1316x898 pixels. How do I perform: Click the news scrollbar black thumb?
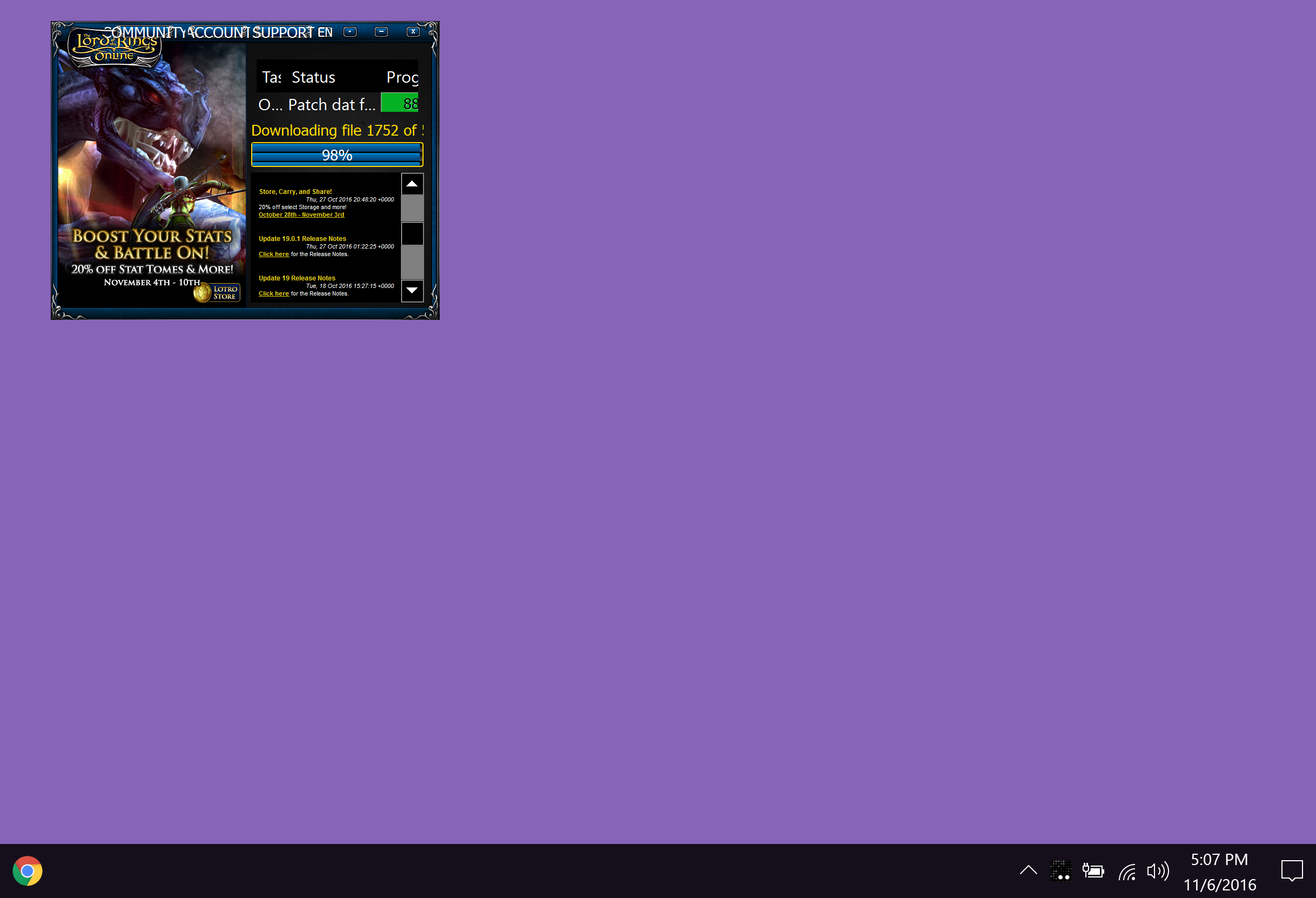(x=412, y=233)
